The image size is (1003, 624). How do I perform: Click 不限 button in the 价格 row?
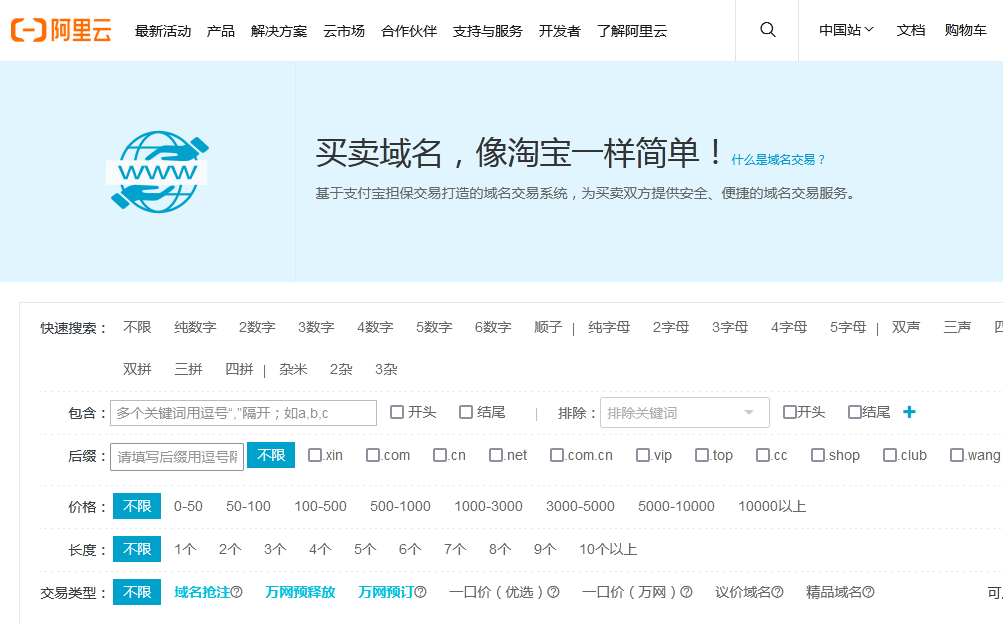coord(137,506)
